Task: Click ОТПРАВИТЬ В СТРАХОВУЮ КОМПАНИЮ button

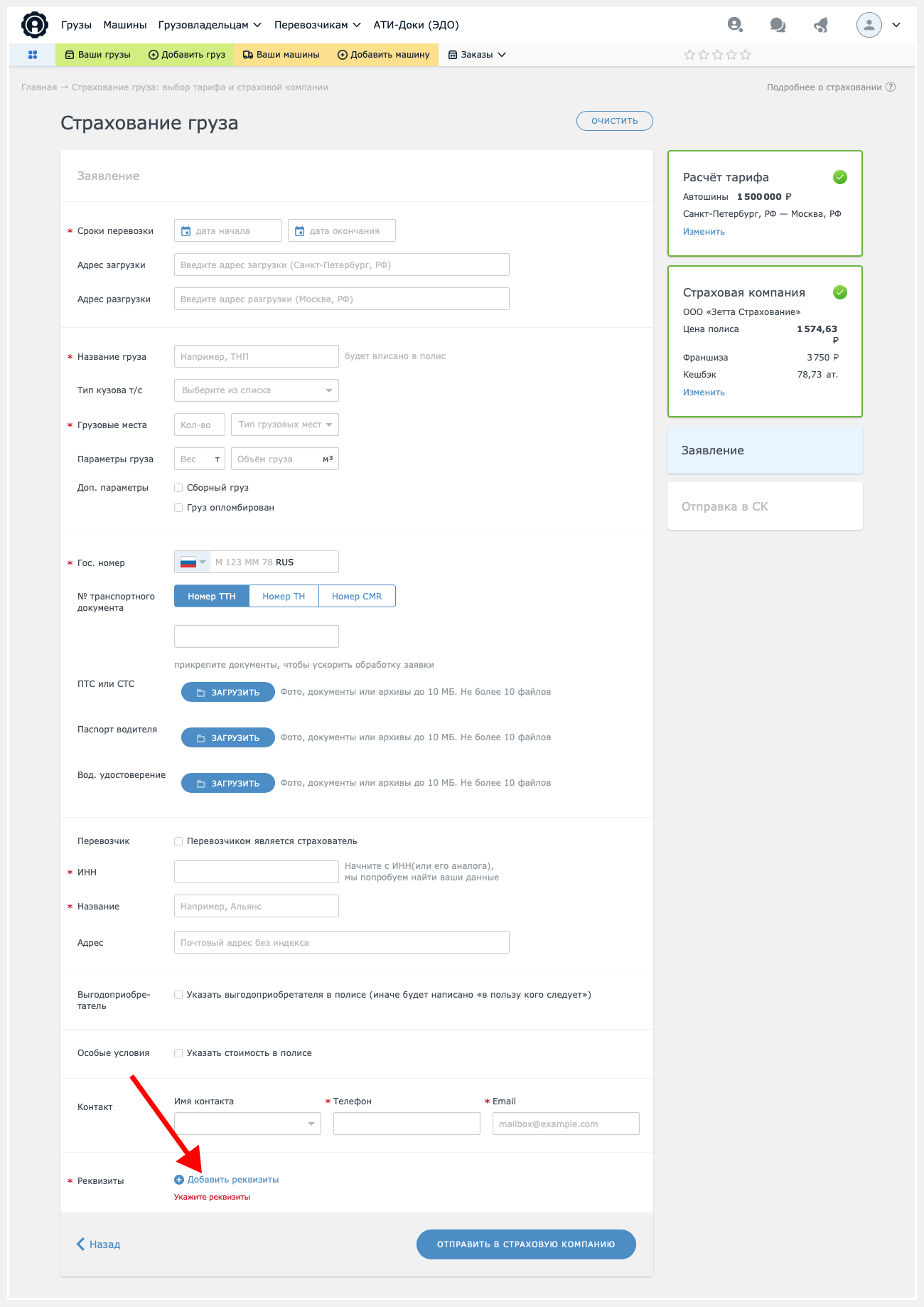Action: click(526, 1244)
